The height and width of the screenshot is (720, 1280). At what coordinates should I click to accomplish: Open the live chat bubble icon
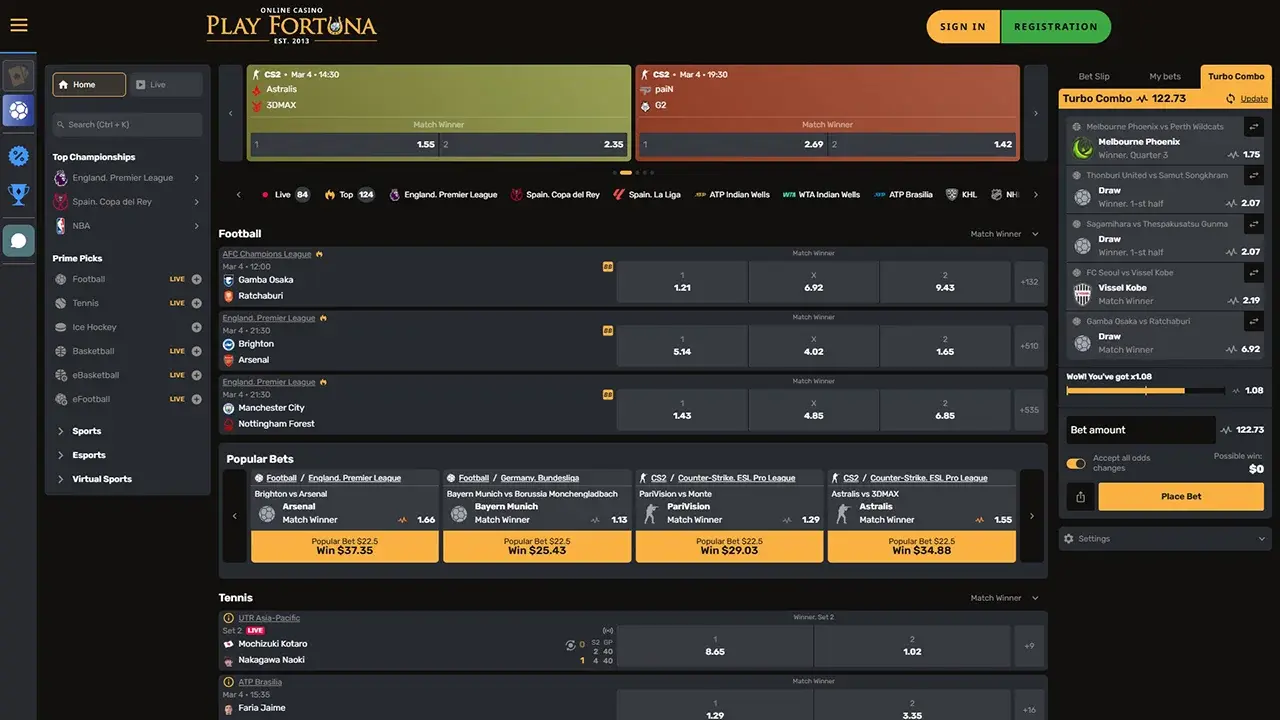click(18, 240)
